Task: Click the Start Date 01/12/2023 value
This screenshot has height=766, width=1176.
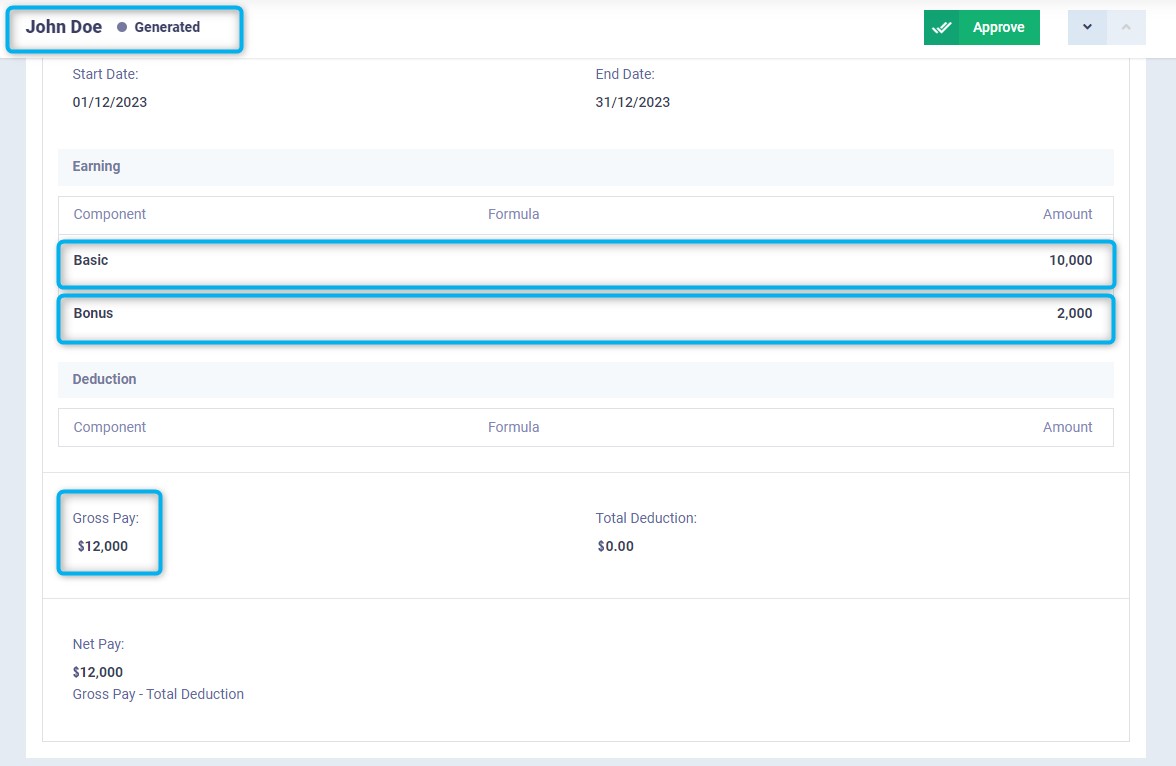Action: click(x=110, y=102)
